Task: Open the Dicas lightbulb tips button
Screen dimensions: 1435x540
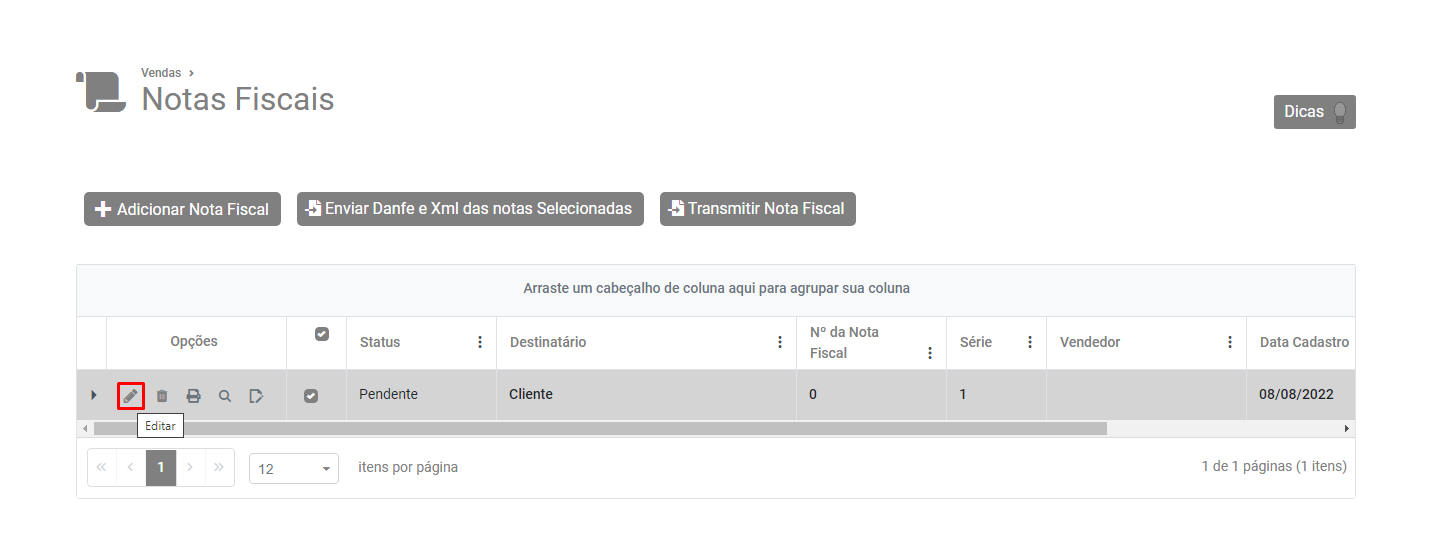Action: pos(1314,112)
